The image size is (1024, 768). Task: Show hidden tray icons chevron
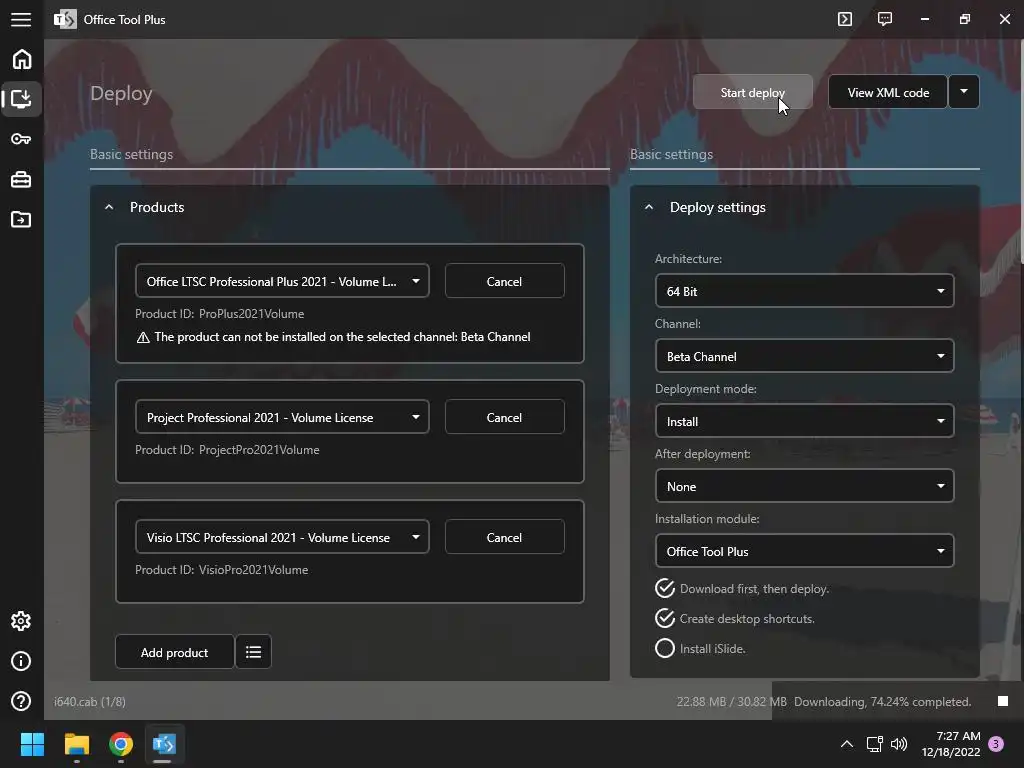[x=846, y=744]
